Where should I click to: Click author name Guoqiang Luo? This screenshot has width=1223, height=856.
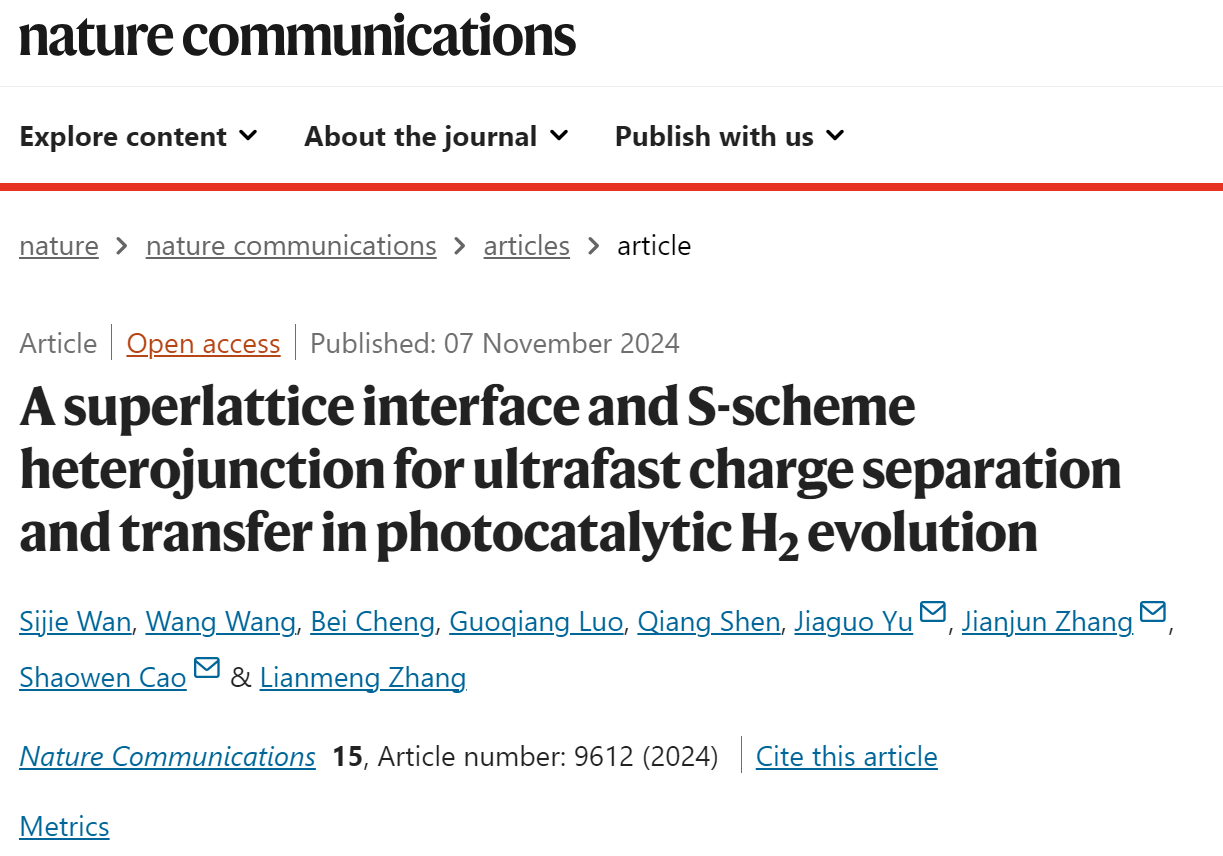[x=537, y=622]
